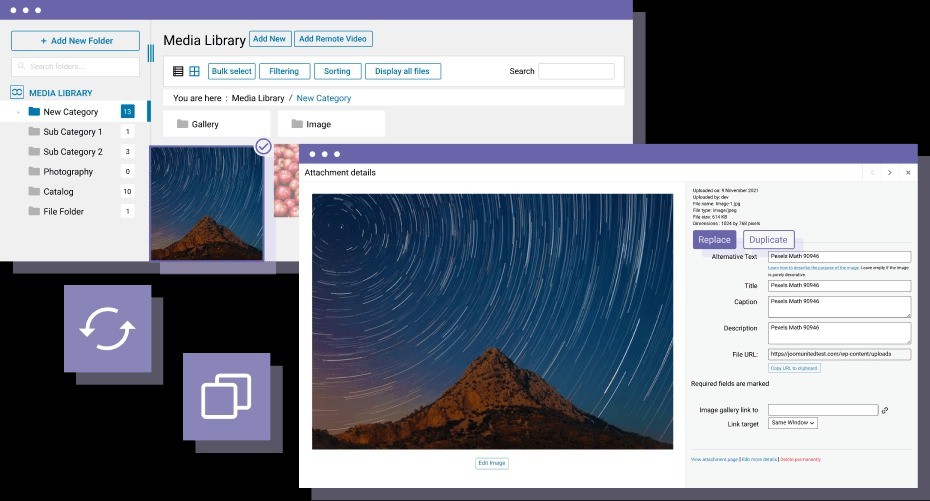The width and height of the screenshot is (930, 501).
Task: Switch to list view icon
Action: [x=178, y=71]
